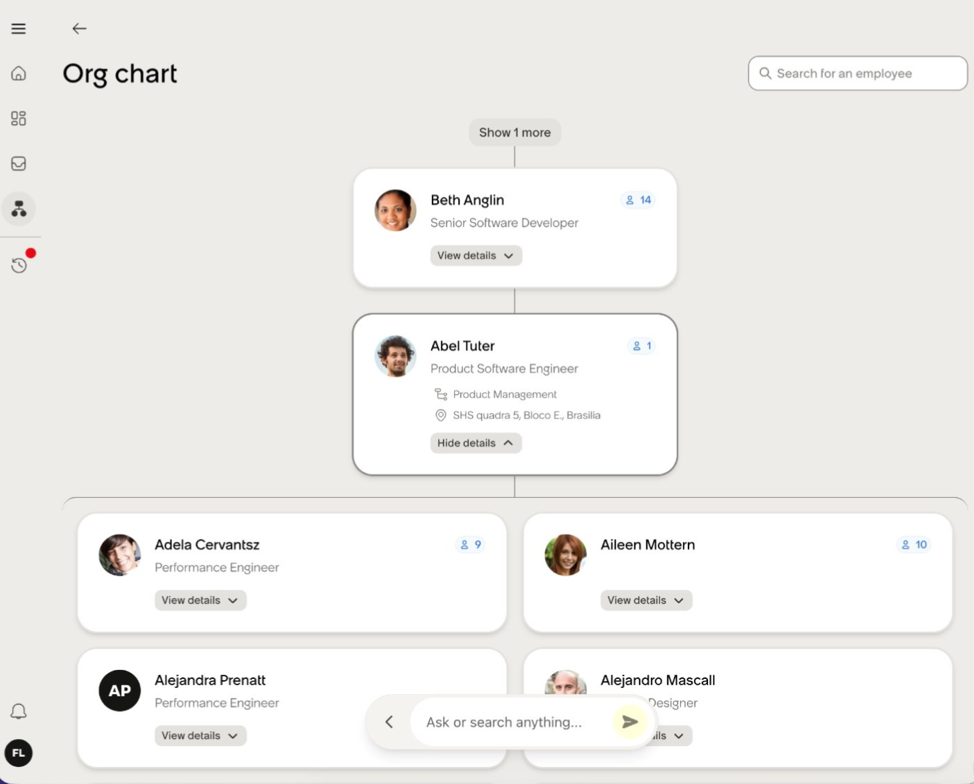Click the Org chart page heading
This screenshot has height=784, width=974.
tap(120, 74)
